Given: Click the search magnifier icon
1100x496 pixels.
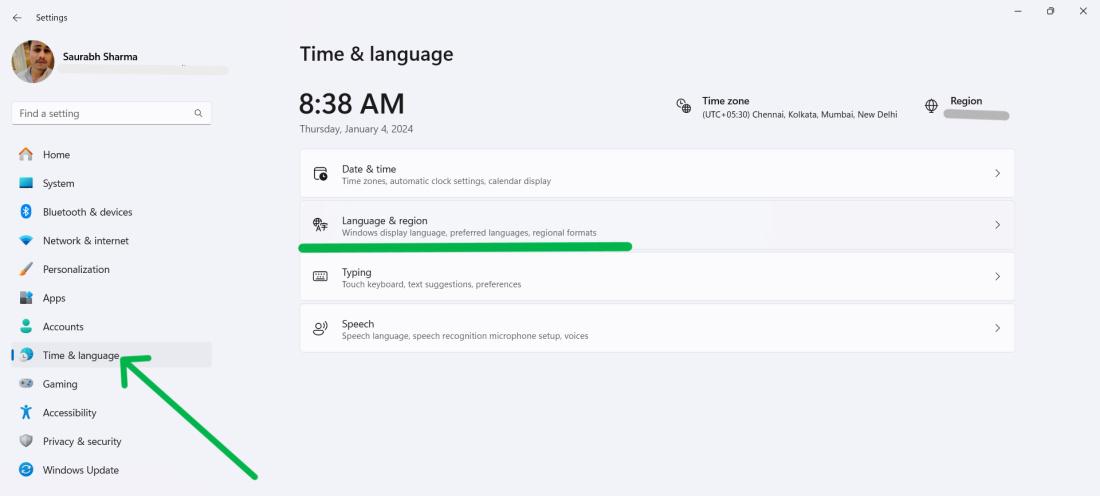Looking at the screenshot, I should (x=198, y=114).
